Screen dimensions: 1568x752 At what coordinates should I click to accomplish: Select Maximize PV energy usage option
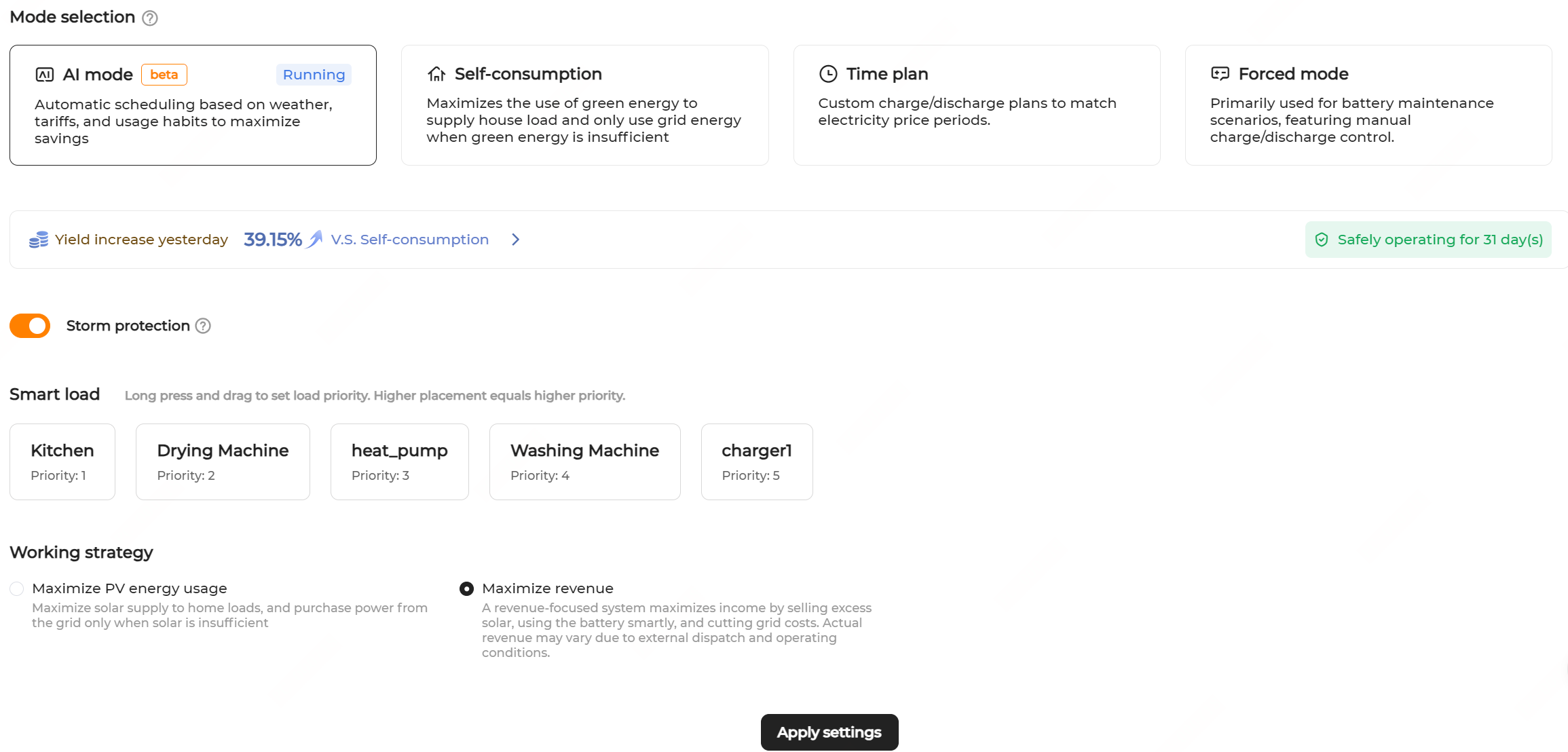coord(17,588)
